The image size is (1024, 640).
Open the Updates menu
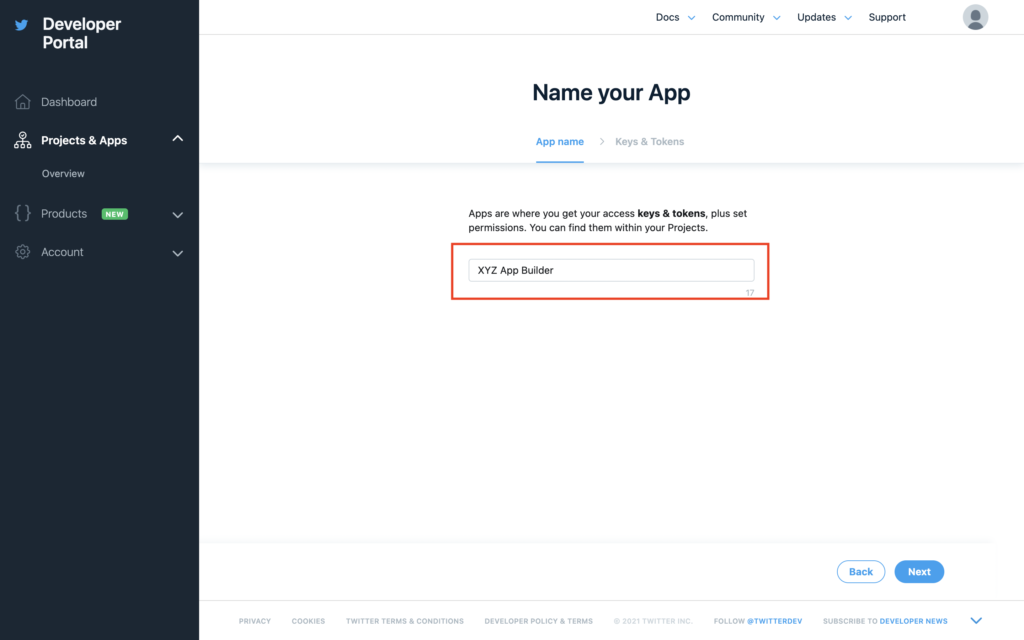pos(816,17)
